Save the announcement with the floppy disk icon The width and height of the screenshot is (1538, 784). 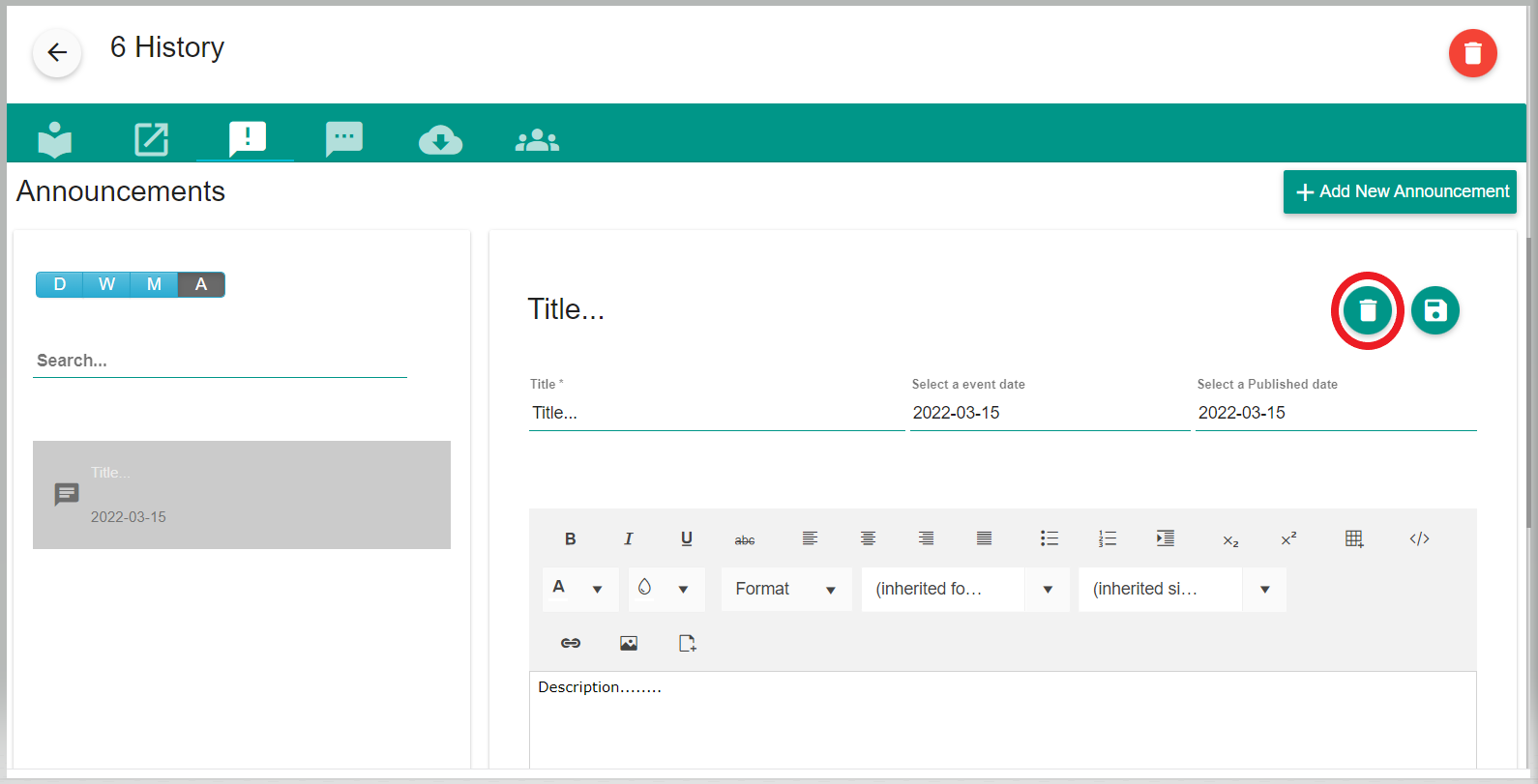[x=1434, y=310]
